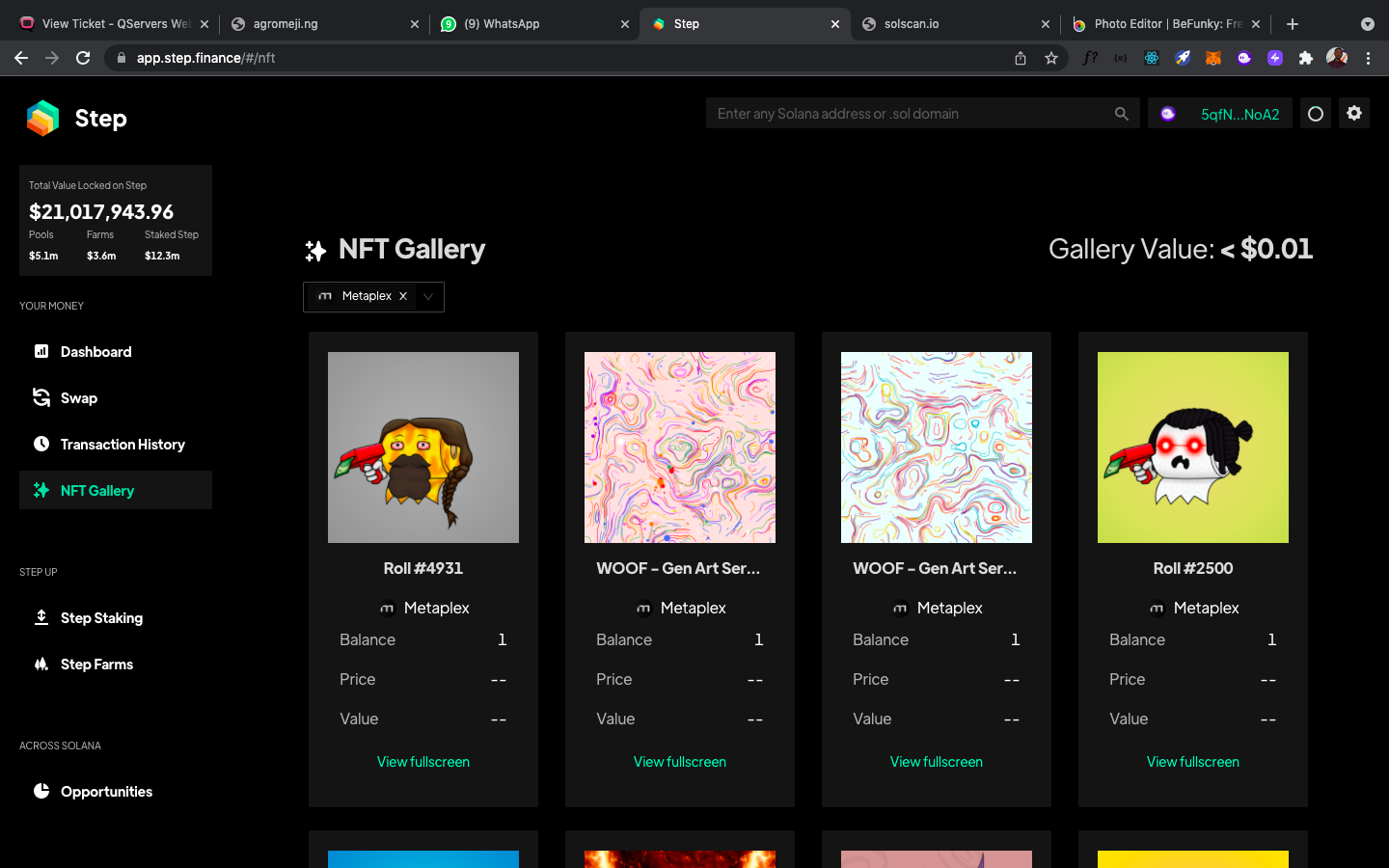
Task: Click the Total Value Locked amount
Action: point(101,212)
